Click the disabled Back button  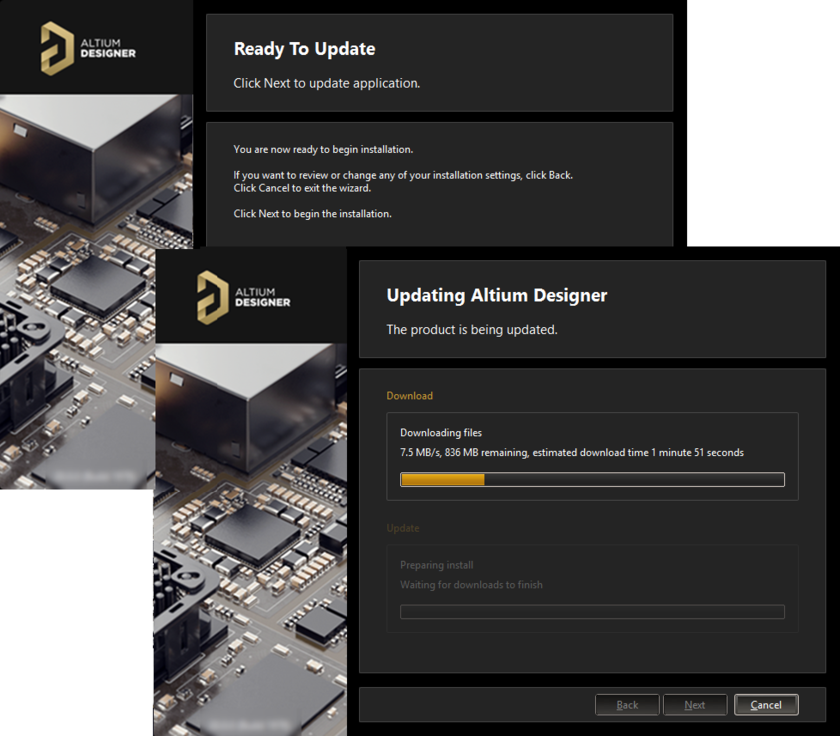(x=627, y=704)
